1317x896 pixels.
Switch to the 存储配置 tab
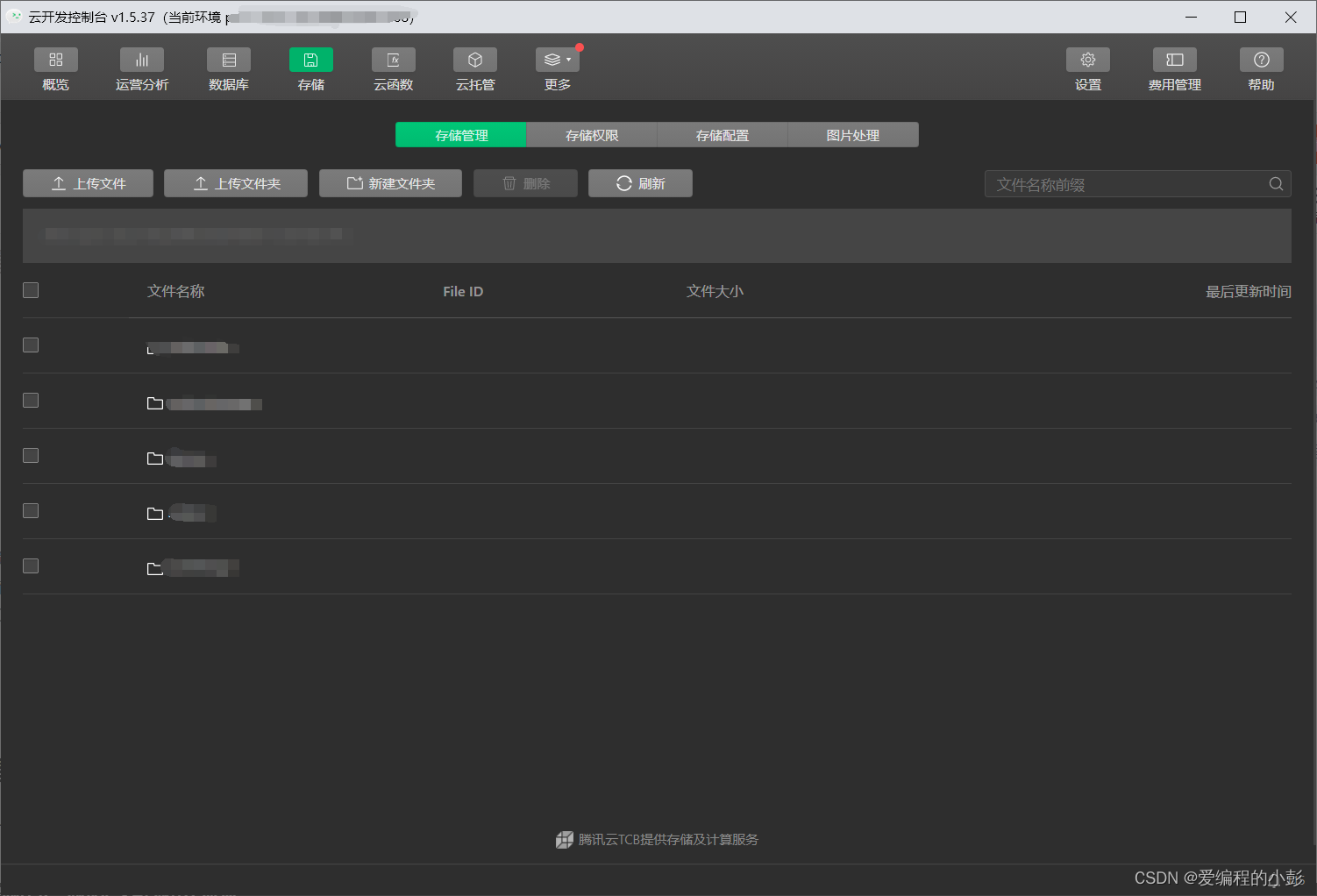[723, 135]
